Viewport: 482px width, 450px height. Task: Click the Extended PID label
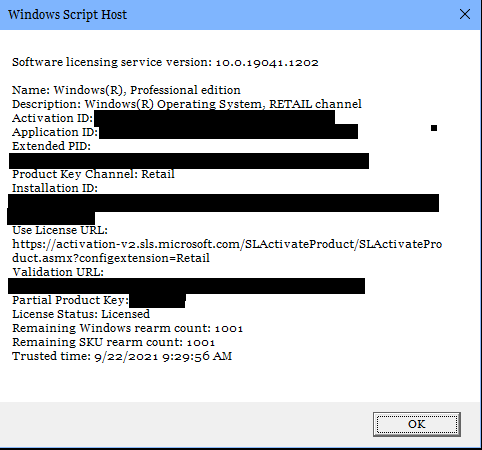click(x=51, y=146)
